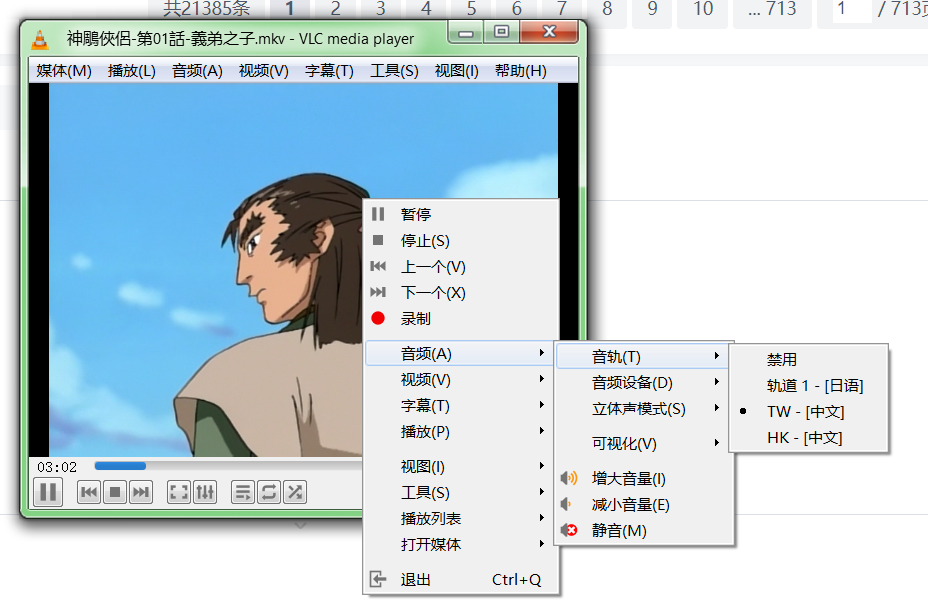The width and height of the screenshot is (928, 606).
Task: Choose 暂停 in the context menu
Action: click(461, 214)
